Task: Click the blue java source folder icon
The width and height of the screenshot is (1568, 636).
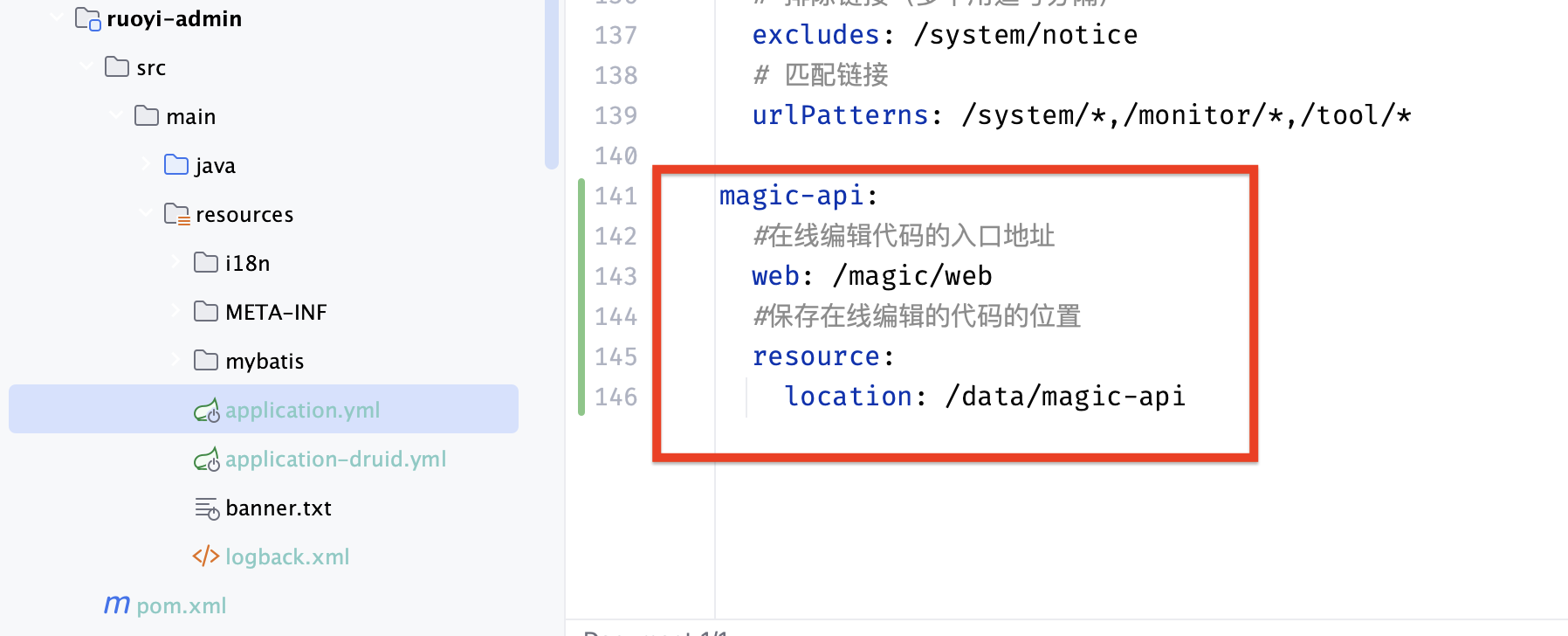Action: pos(176,164)
